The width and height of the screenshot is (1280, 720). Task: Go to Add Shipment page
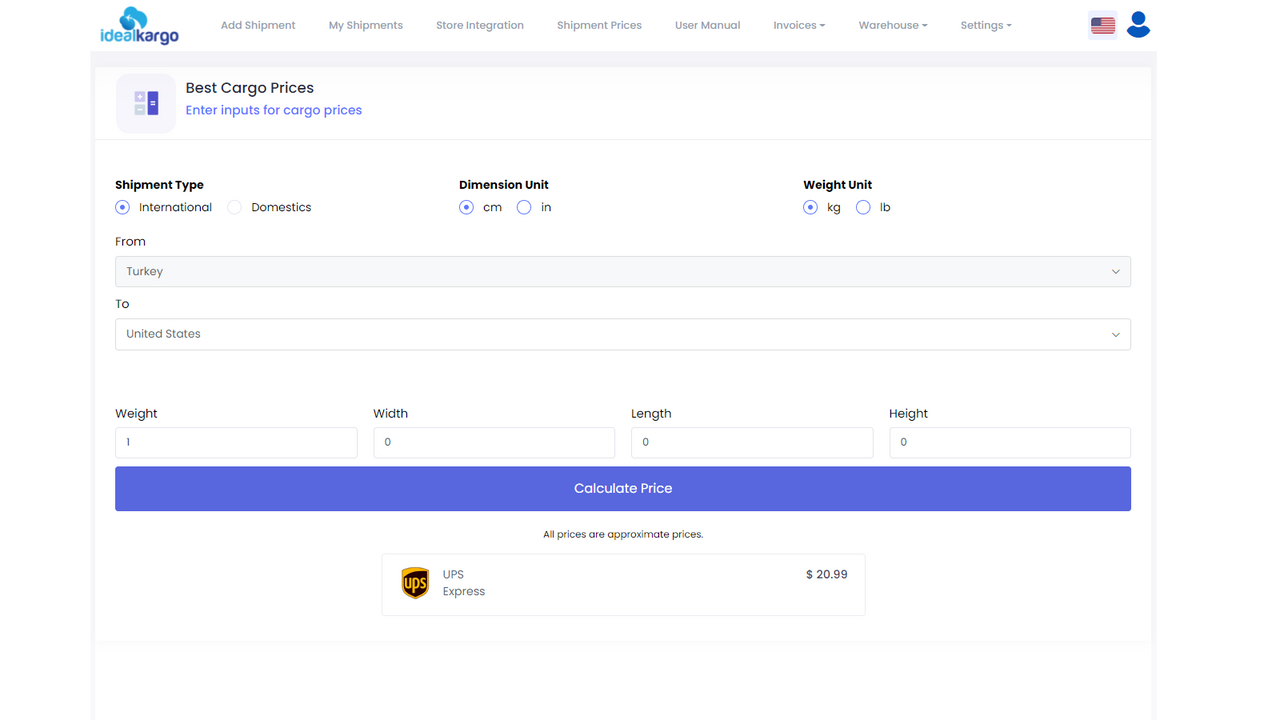[258, 25]
